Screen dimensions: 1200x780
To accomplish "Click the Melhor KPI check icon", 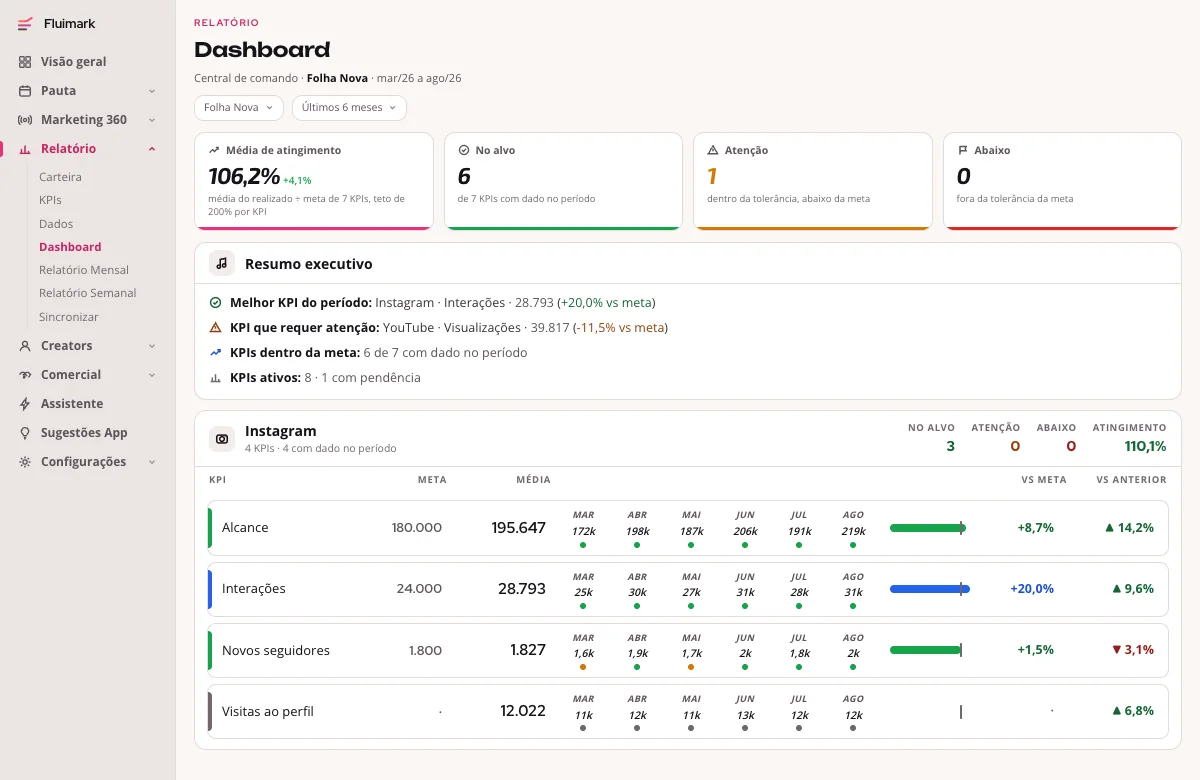I will click(215, 302).
